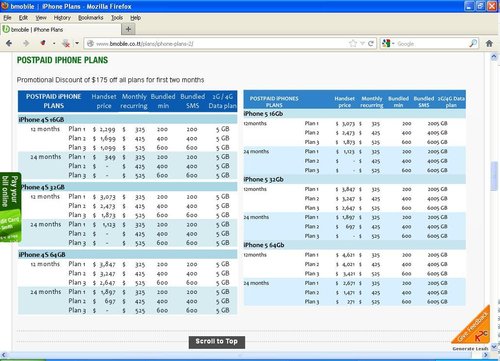Open a new tab with the plus button
Viewport: 500px width, 361px height.
[128, 29]
